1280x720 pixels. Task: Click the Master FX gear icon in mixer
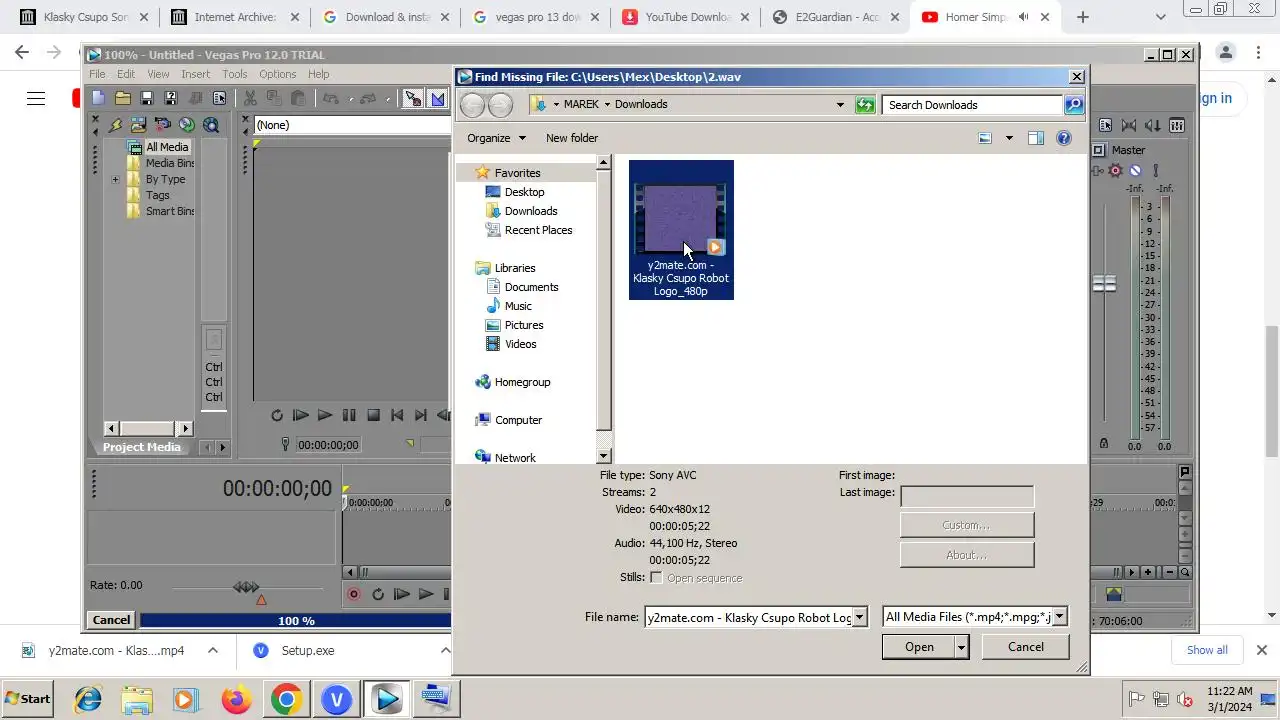pos(1115,170)
